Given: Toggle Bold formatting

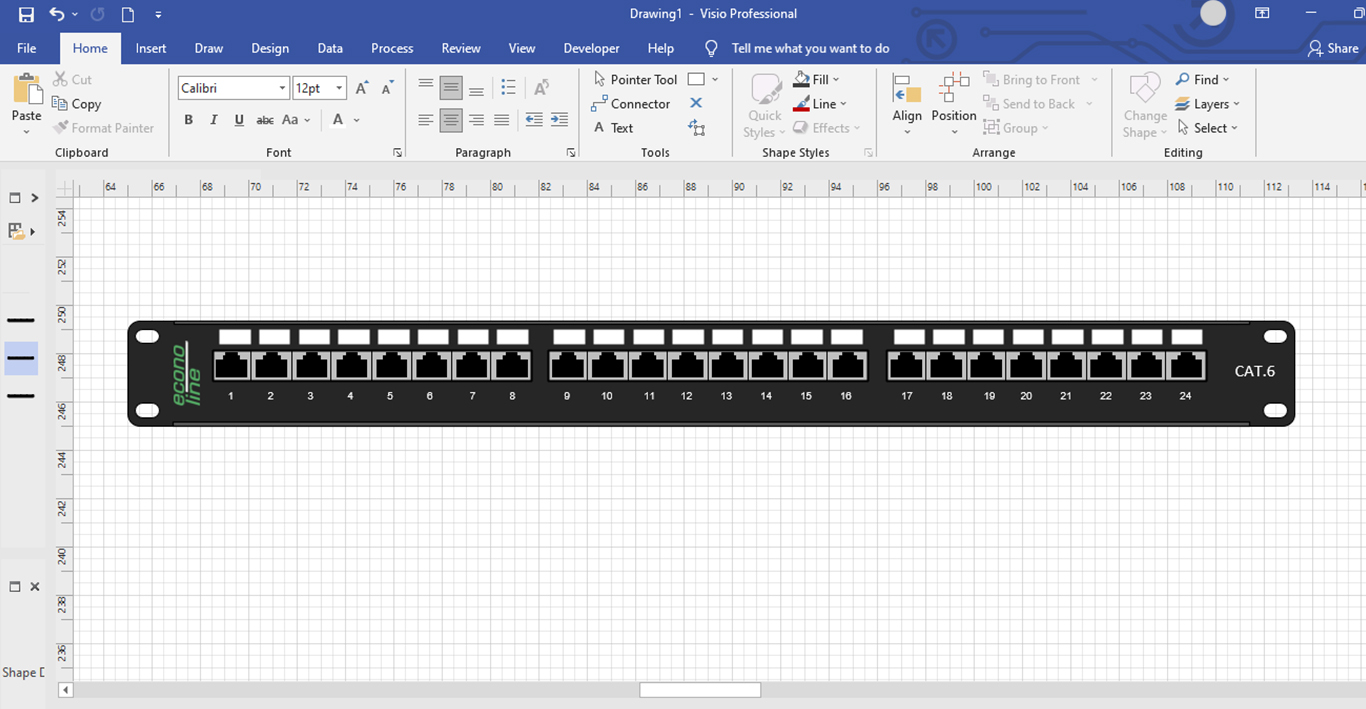Looking at the screenshot, I should [188, 120].
